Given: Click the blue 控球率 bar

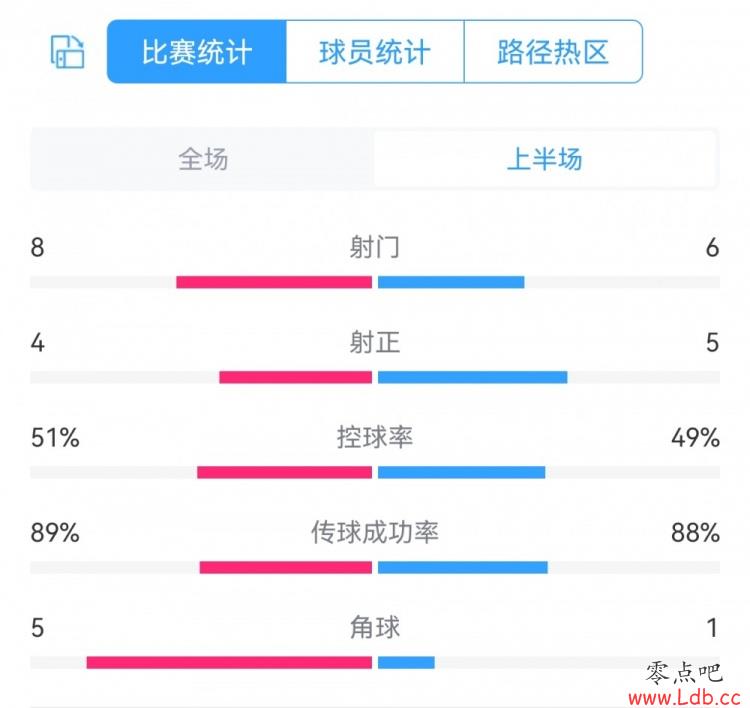Looking at the screenshot, I should click(x=462, y=473).
